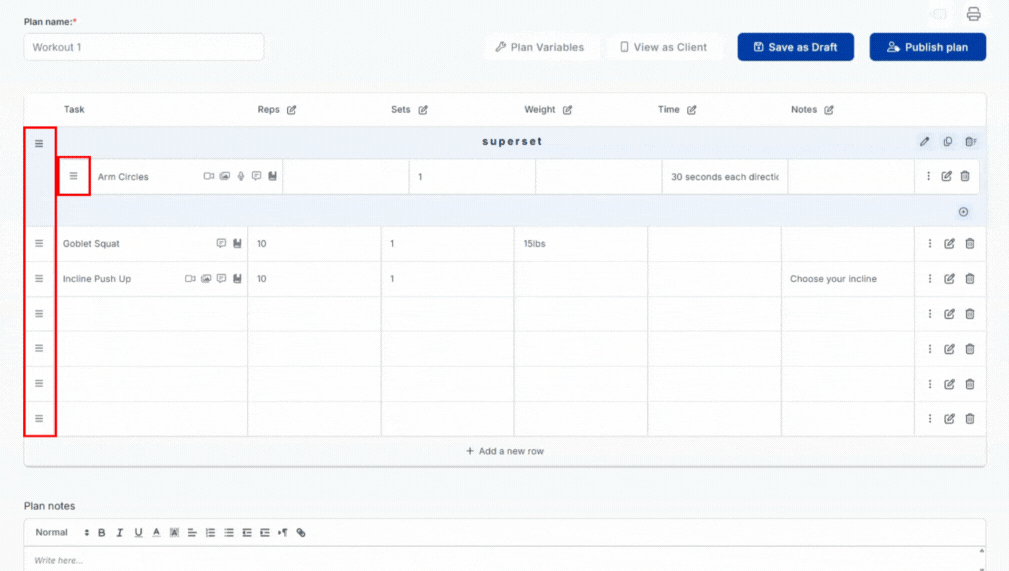Open the Arm Circles image attachment
The image size is (1009, 571).
coord(225,176)
